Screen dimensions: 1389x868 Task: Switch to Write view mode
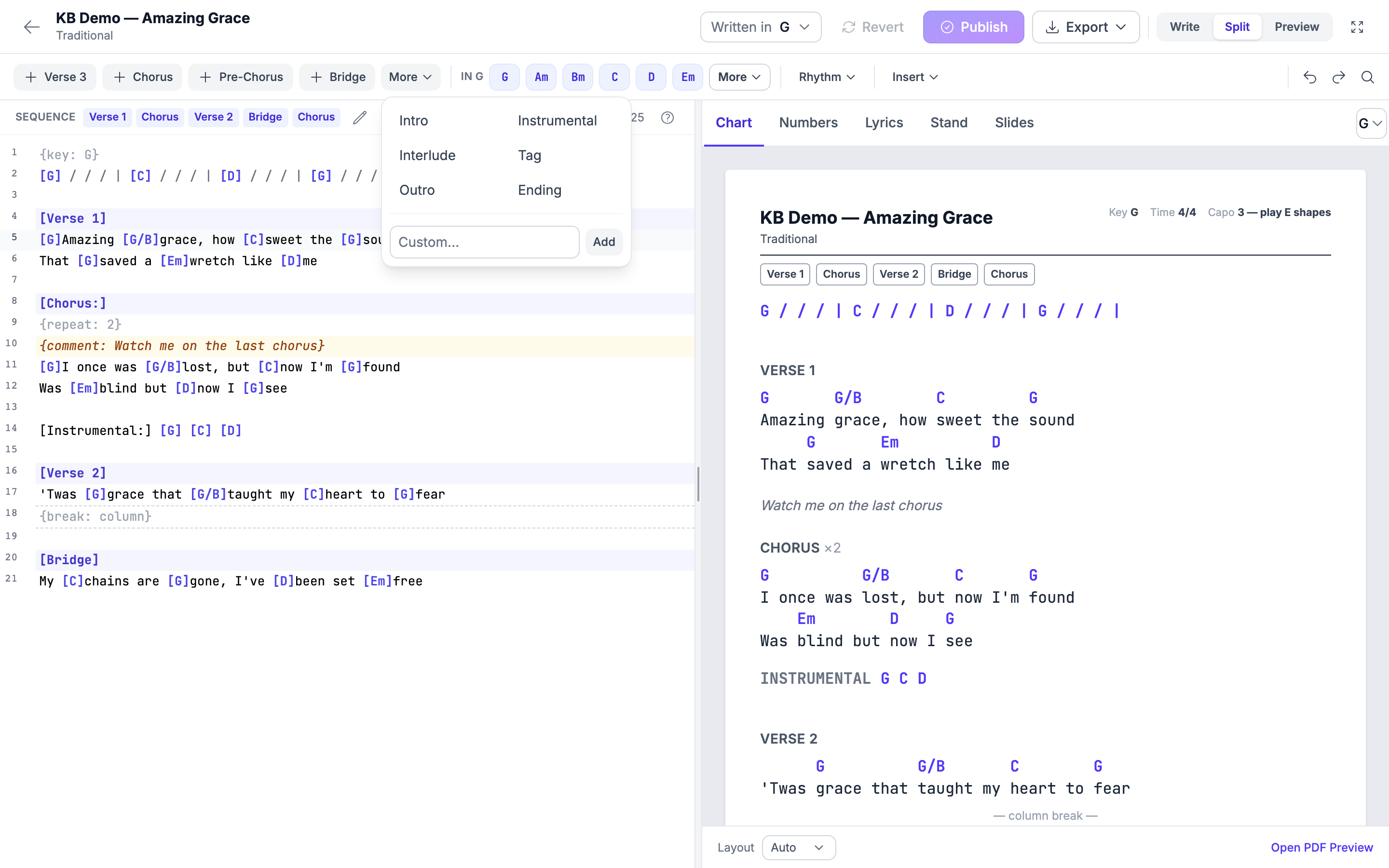click(1184, 27)
